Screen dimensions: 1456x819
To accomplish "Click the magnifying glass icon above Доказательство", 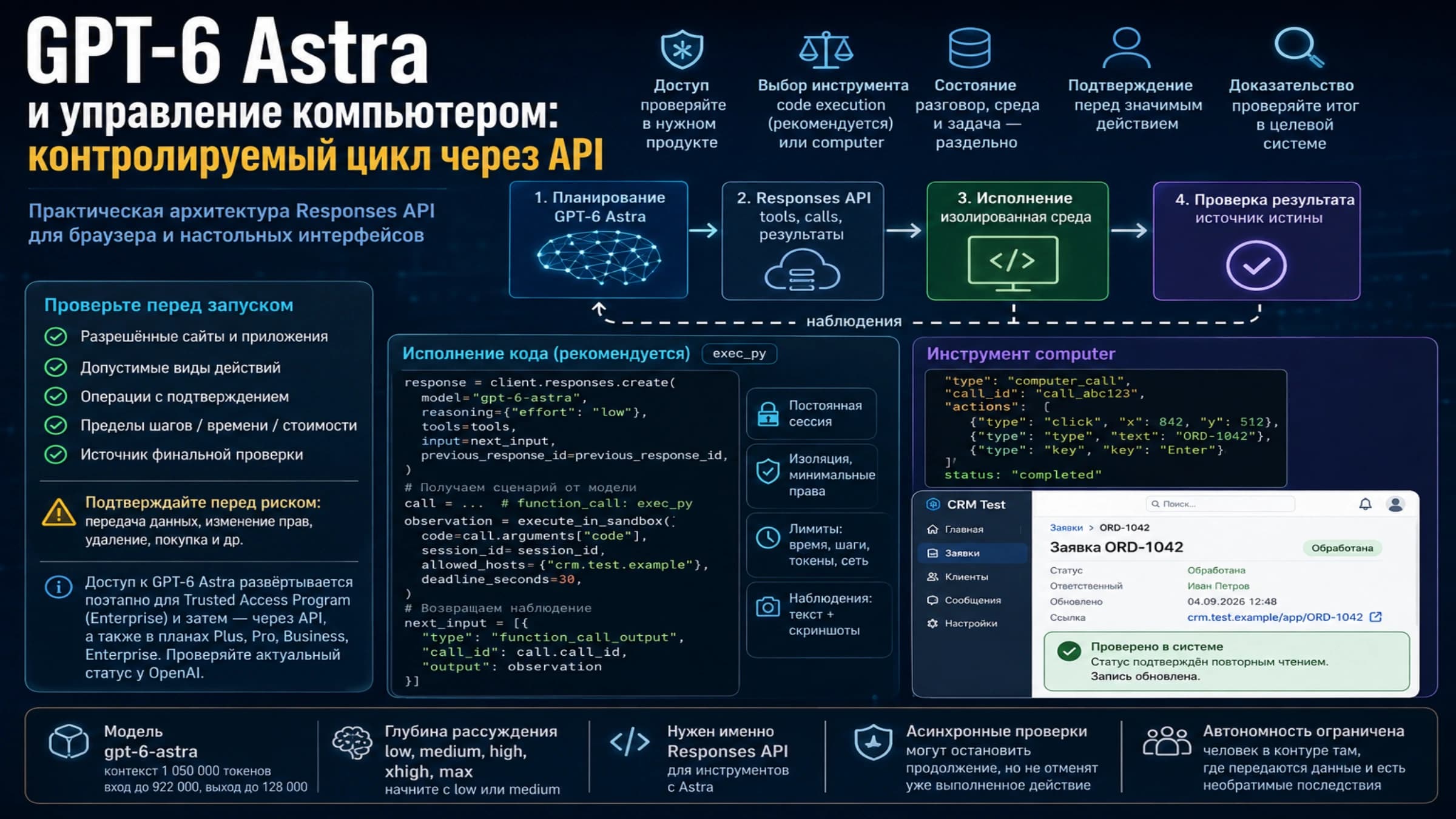I will [1299, 47].
